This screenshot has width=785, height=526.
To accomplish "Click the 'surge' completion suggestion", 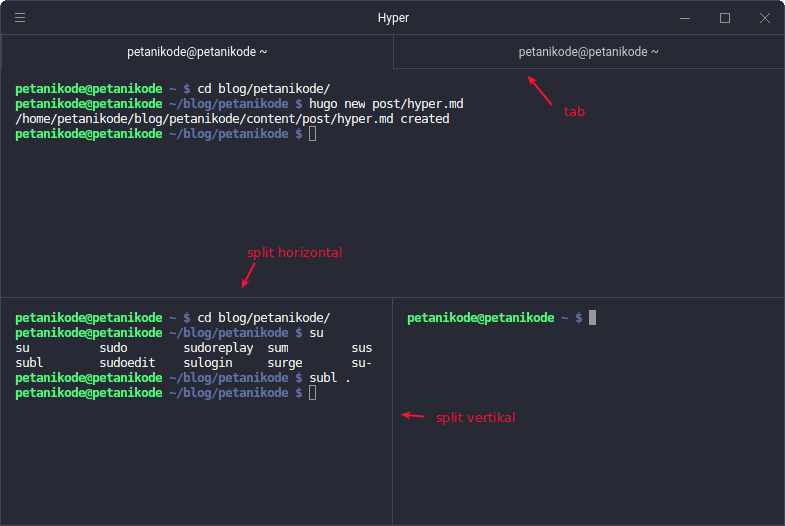I will coord(285,363).
